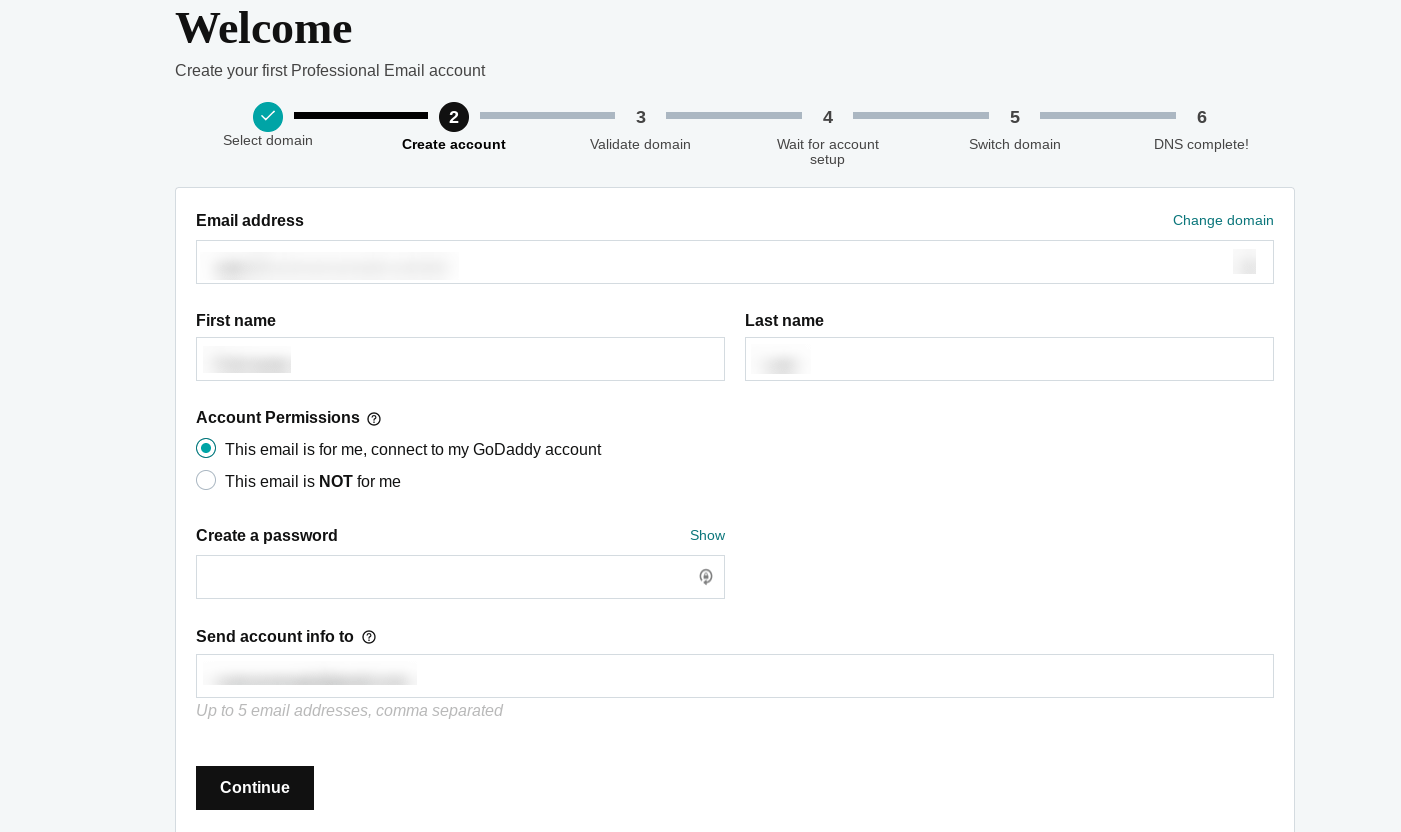Click the icon inside Email address field

[x=1244, y=262]
